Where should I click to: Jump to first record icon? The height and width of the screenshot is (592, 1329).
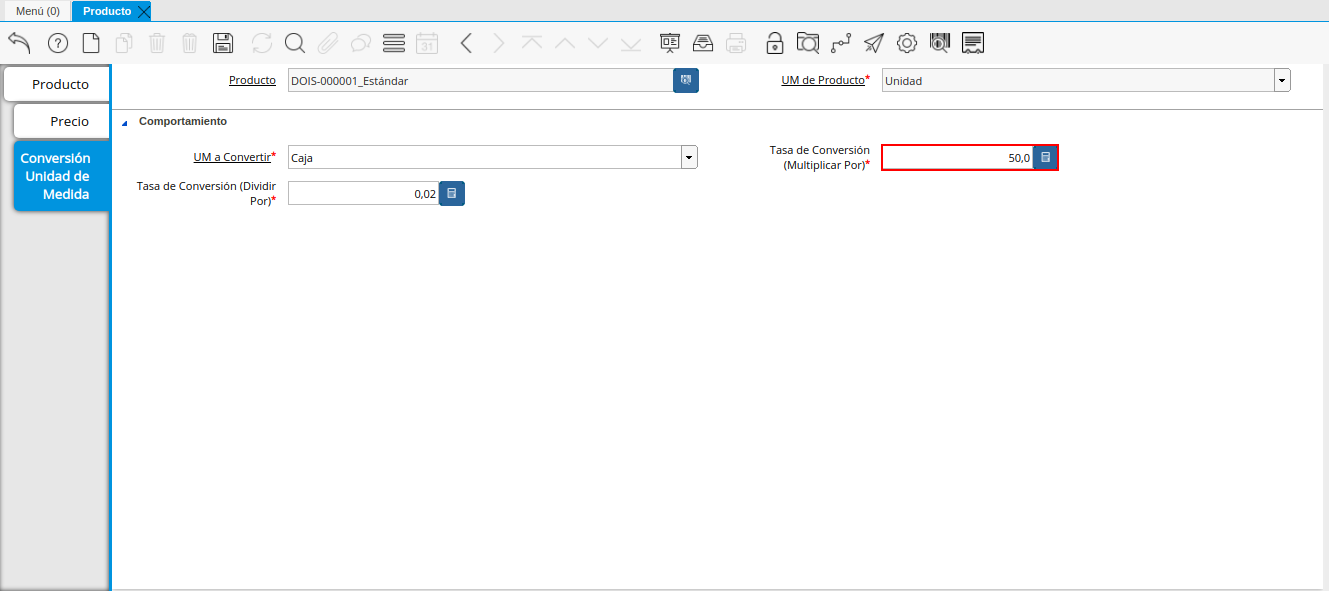[532, 43]
